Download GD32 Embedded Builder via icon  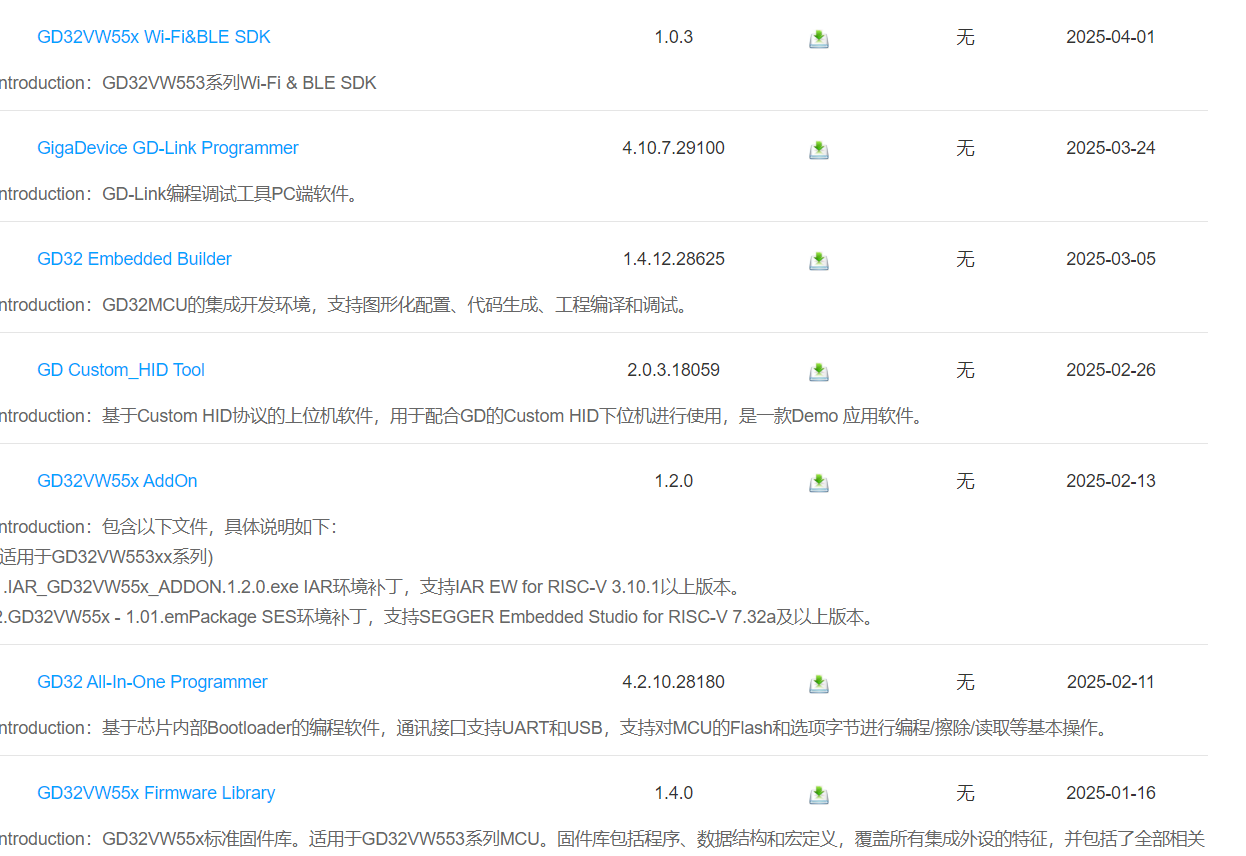point(818,261)
